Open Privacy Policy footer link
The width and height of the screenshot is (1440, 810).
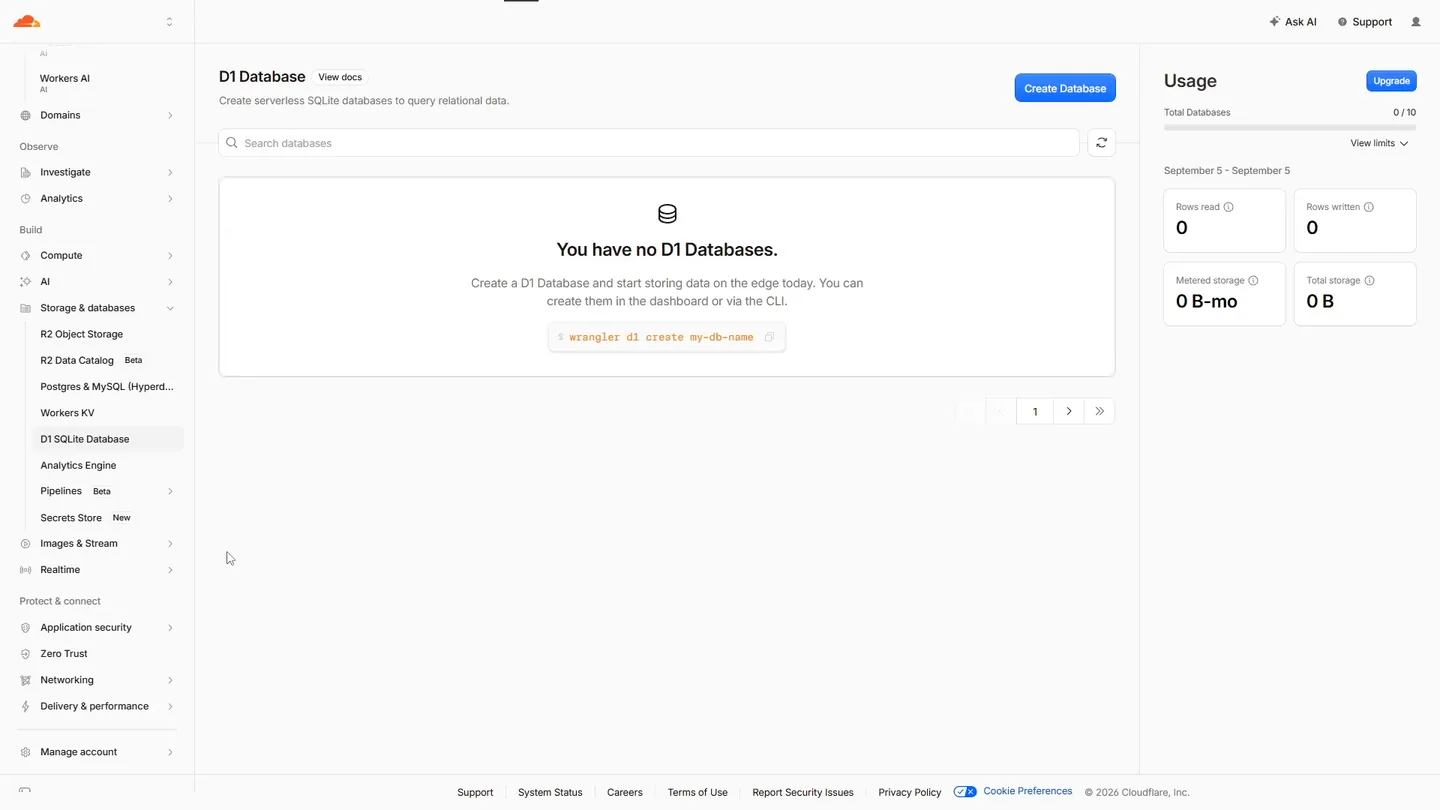tap(909, 793)
